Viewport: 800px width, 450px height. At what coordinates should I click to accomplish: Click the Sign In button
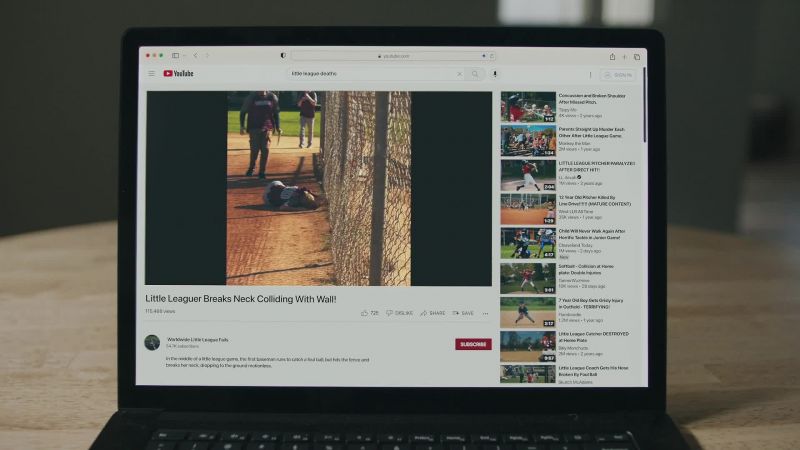pos(618,75)
